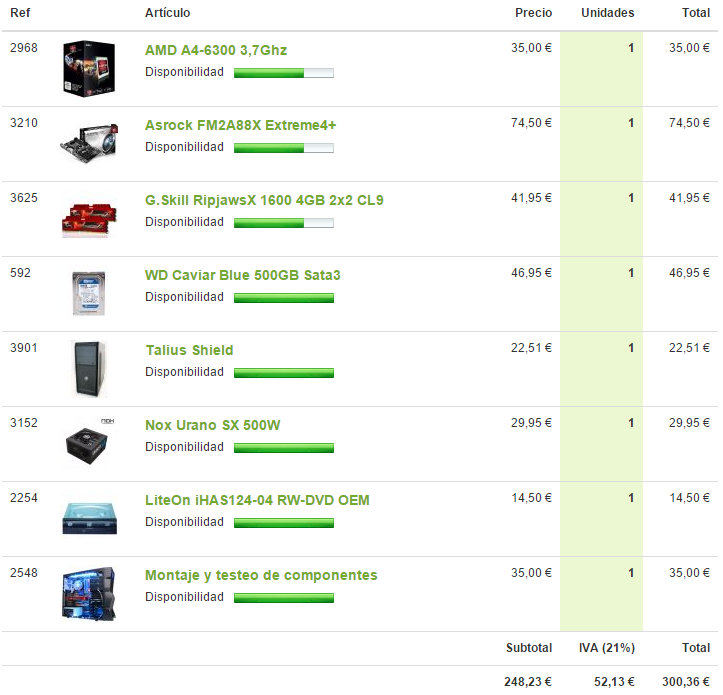Click the units value for WD Caviar Blue
This screenshot has height=695, width=723.
631,273
